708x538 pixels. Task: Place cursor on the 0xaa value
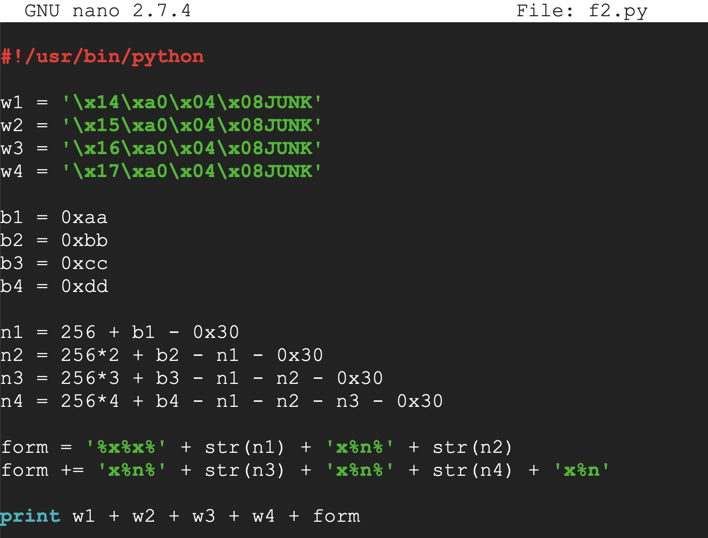[x=84, y=217]
